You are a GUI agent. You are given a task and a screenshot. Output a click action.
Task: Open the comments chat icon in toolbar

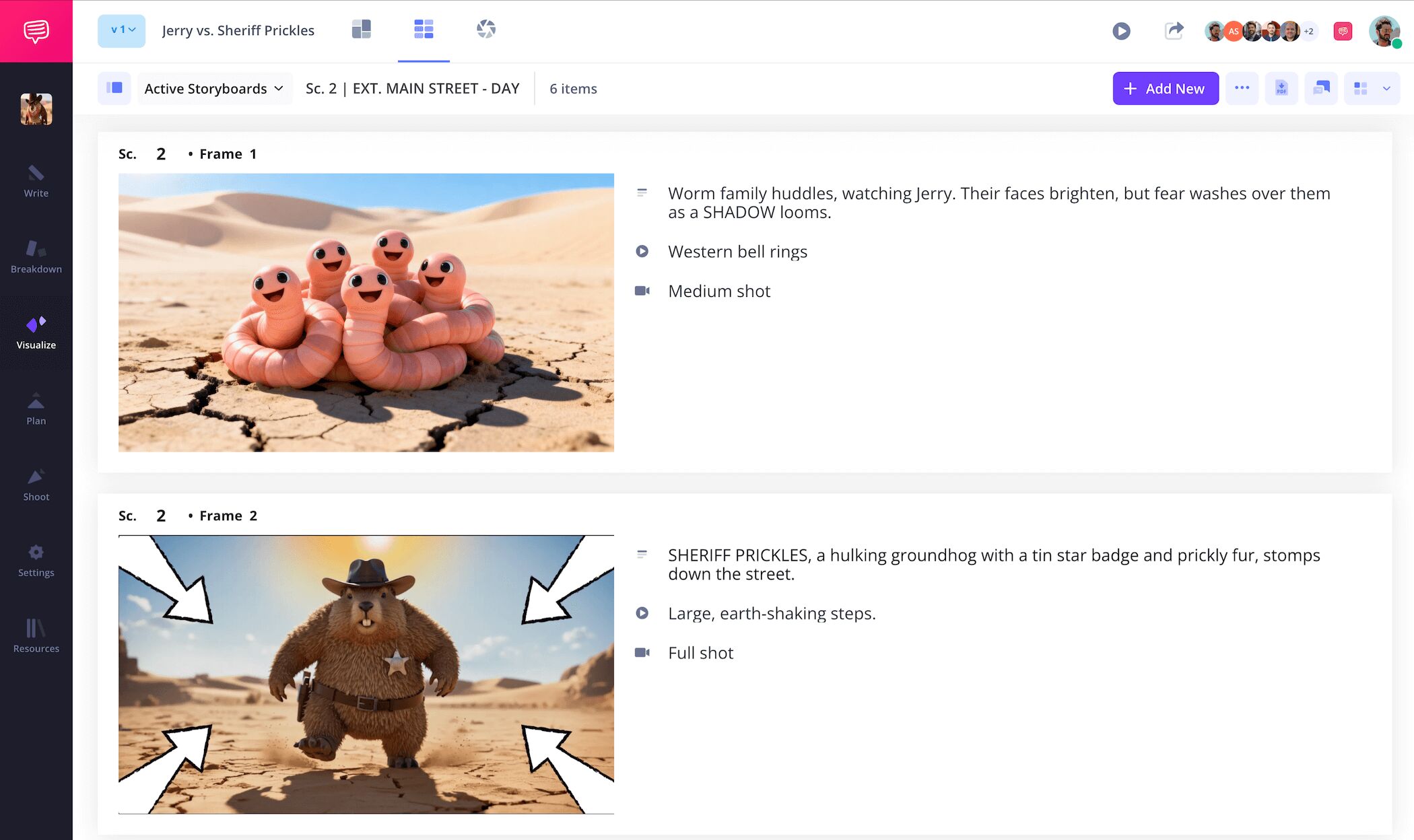point(1321,88)
